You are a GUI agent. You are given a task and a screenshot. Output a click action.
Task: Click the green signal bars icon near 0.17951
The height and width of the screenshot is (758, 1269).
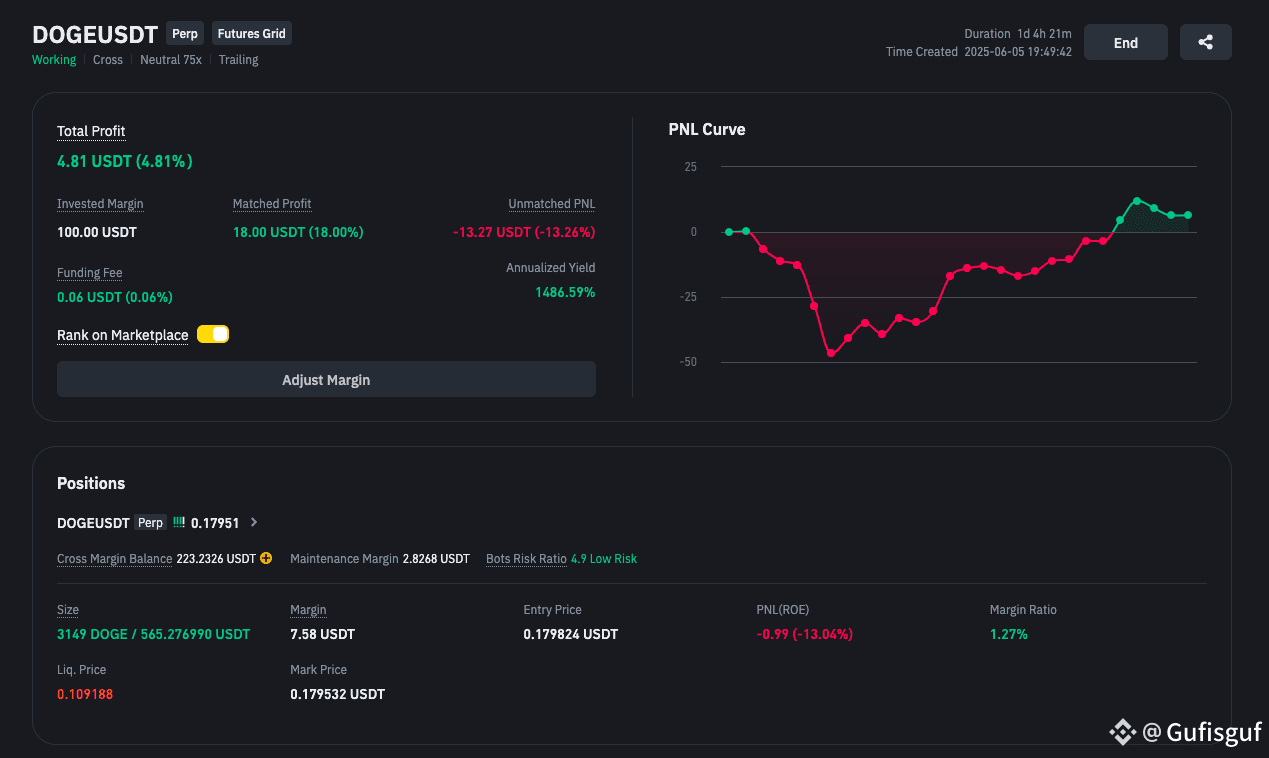pos(179,522)
